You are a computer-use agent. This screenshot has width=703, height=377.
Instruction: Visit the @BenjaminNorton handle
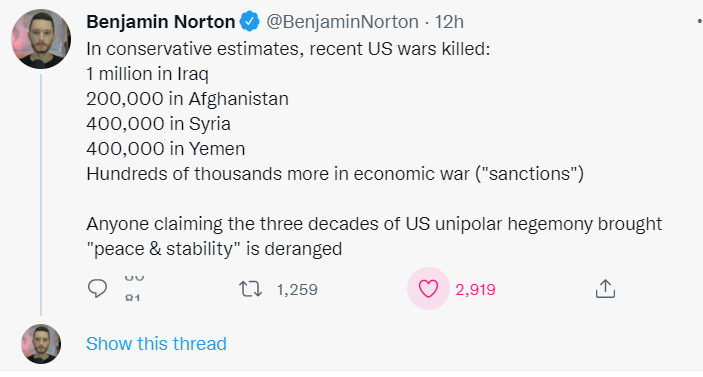pos(343,22)
